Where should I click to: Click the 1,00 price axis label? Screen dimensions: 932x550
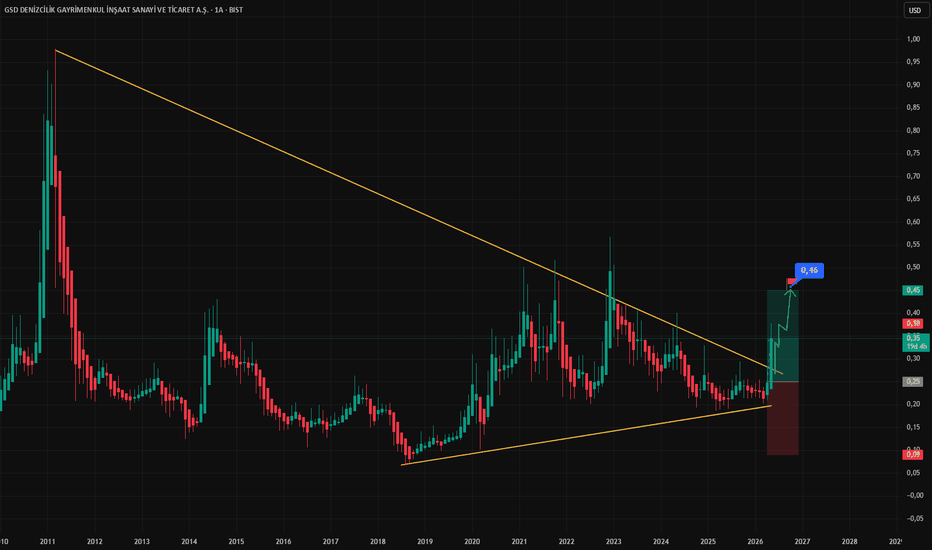click(913, 39)
